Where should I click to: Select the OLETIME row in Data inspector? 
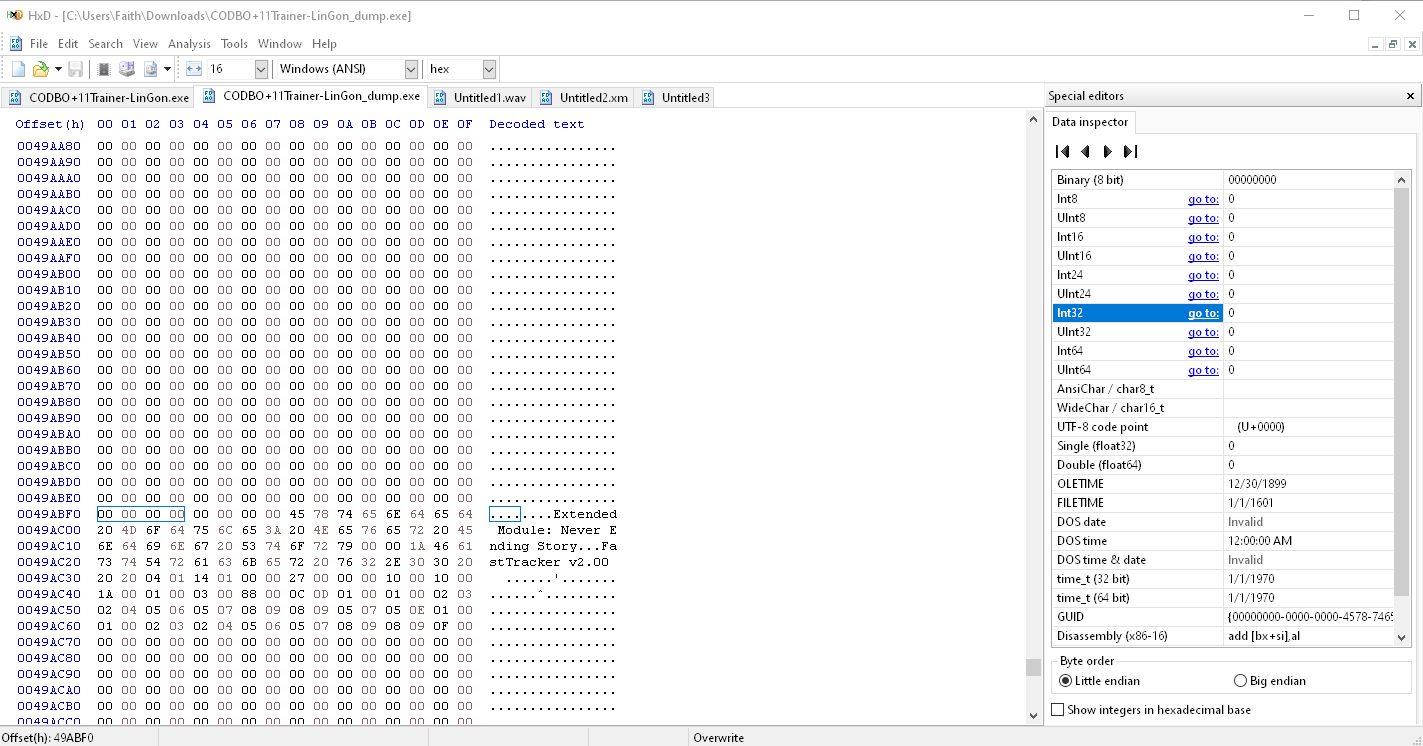click(1223, 484)
